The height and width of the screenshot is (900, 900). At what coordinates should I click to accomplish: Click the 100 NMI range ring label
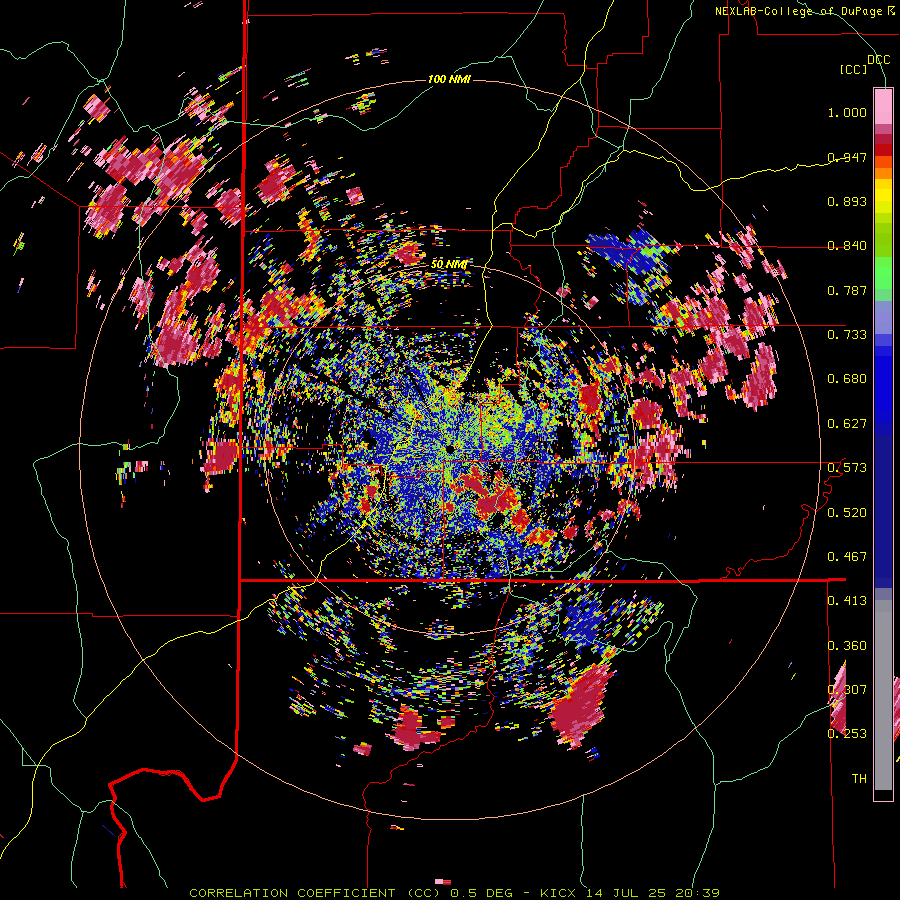449,79
